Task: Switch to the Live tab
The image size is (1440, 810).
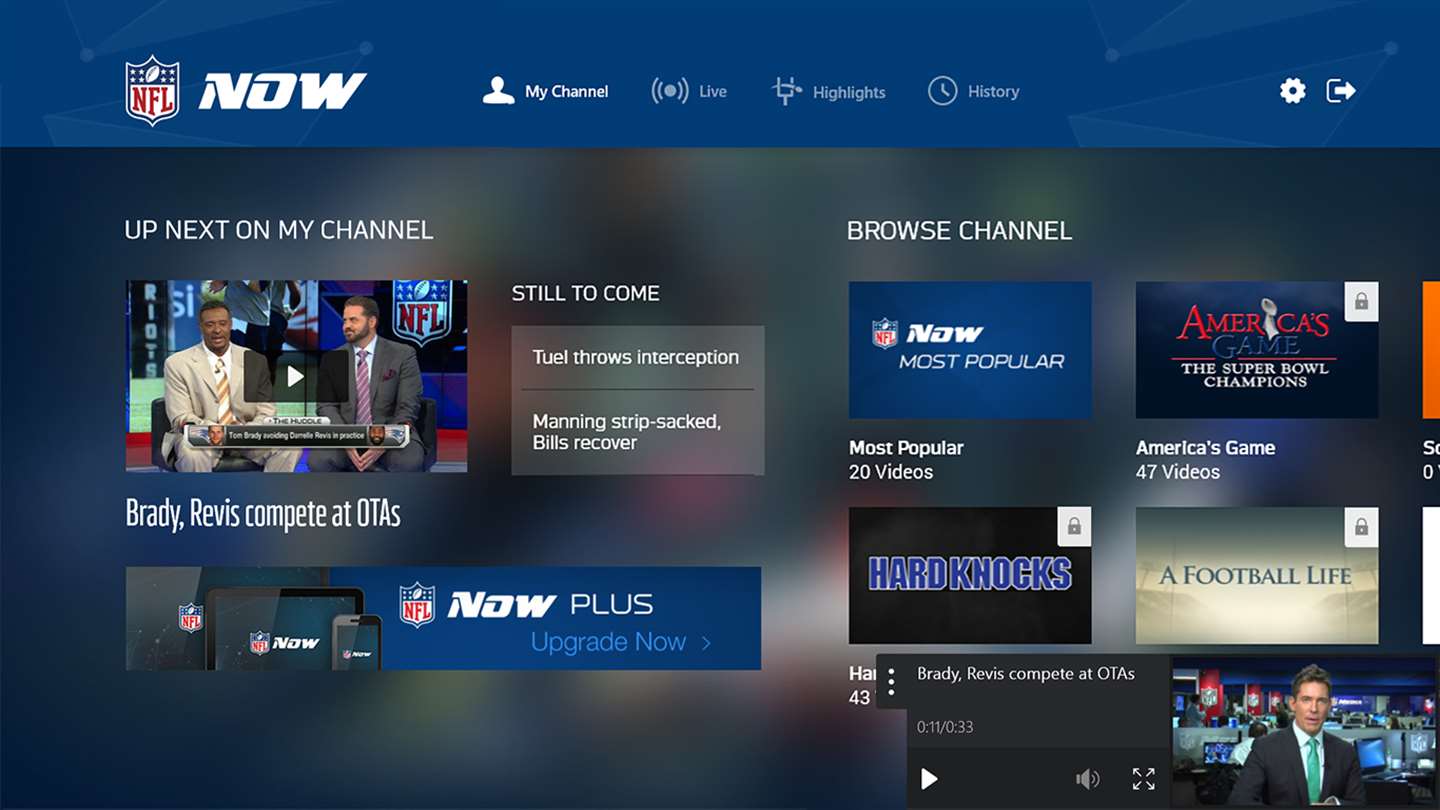Action: pyautogui.click(x=689, y=91)
